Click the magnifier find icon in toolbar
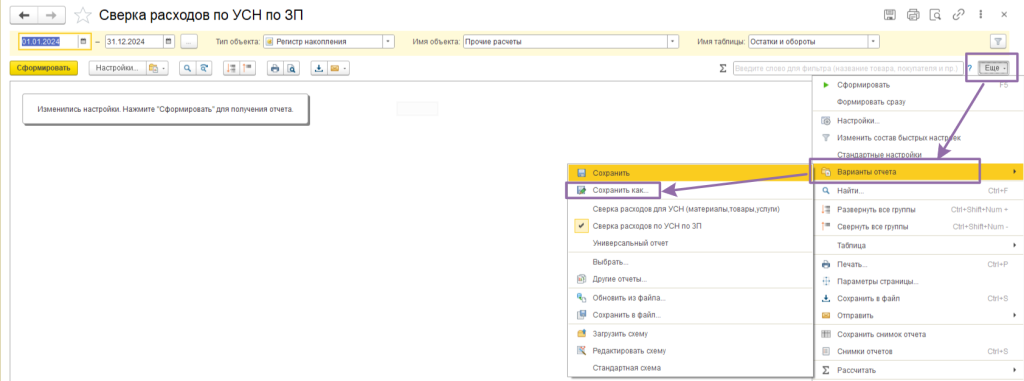1024x381 pixels. [187, 68]
